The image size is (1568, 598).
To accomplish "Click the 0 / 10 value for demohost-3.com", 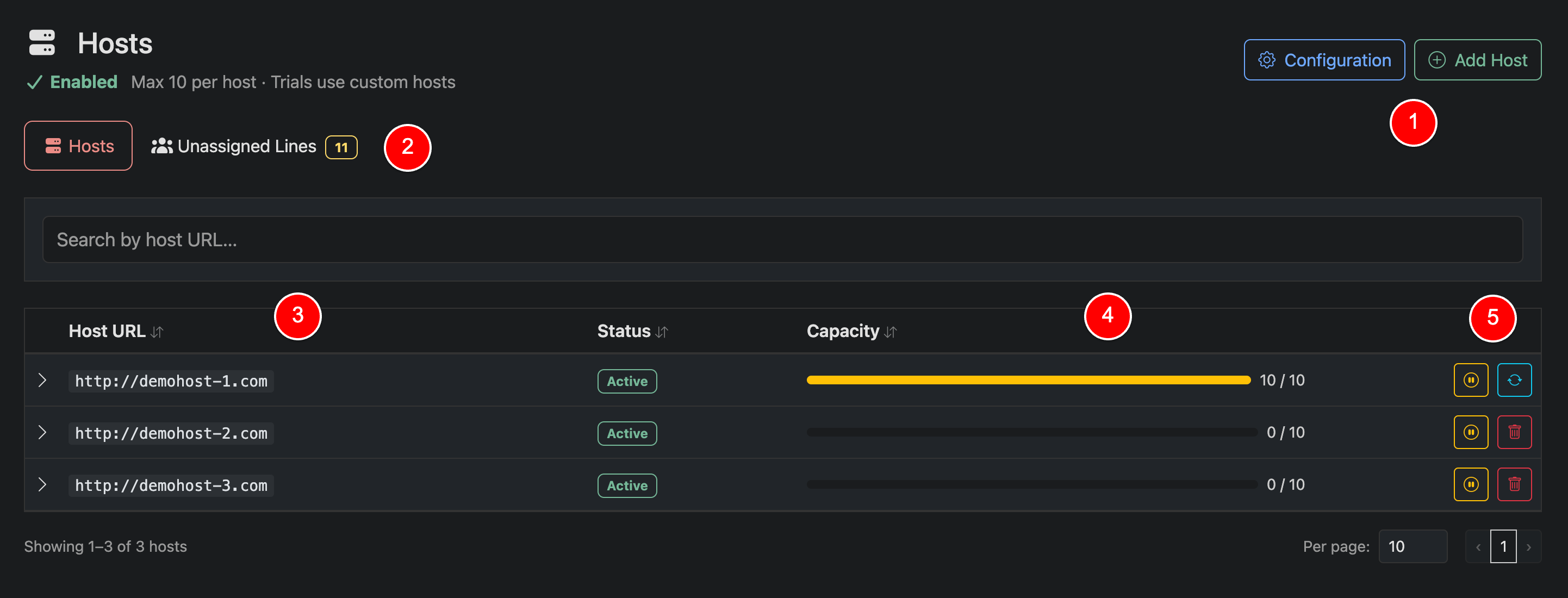I will [1286, 485].
